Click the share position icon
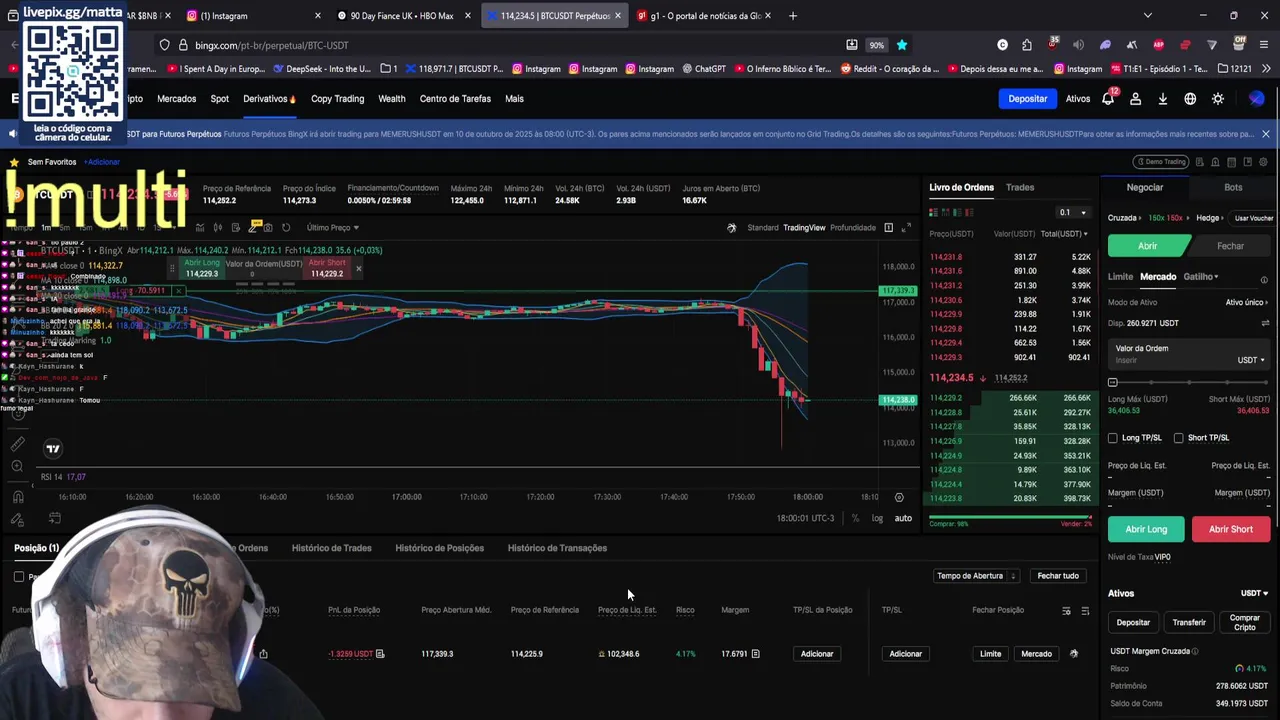1280x720 pixels. click(x=263, y=654)
